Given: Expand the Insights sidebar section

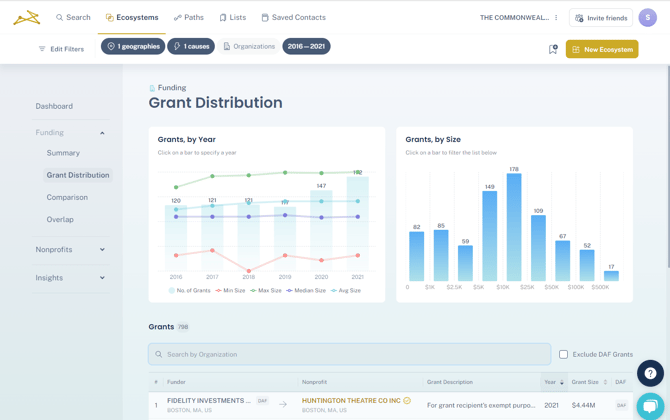Looking at the screenshot, I should (102, 278).
